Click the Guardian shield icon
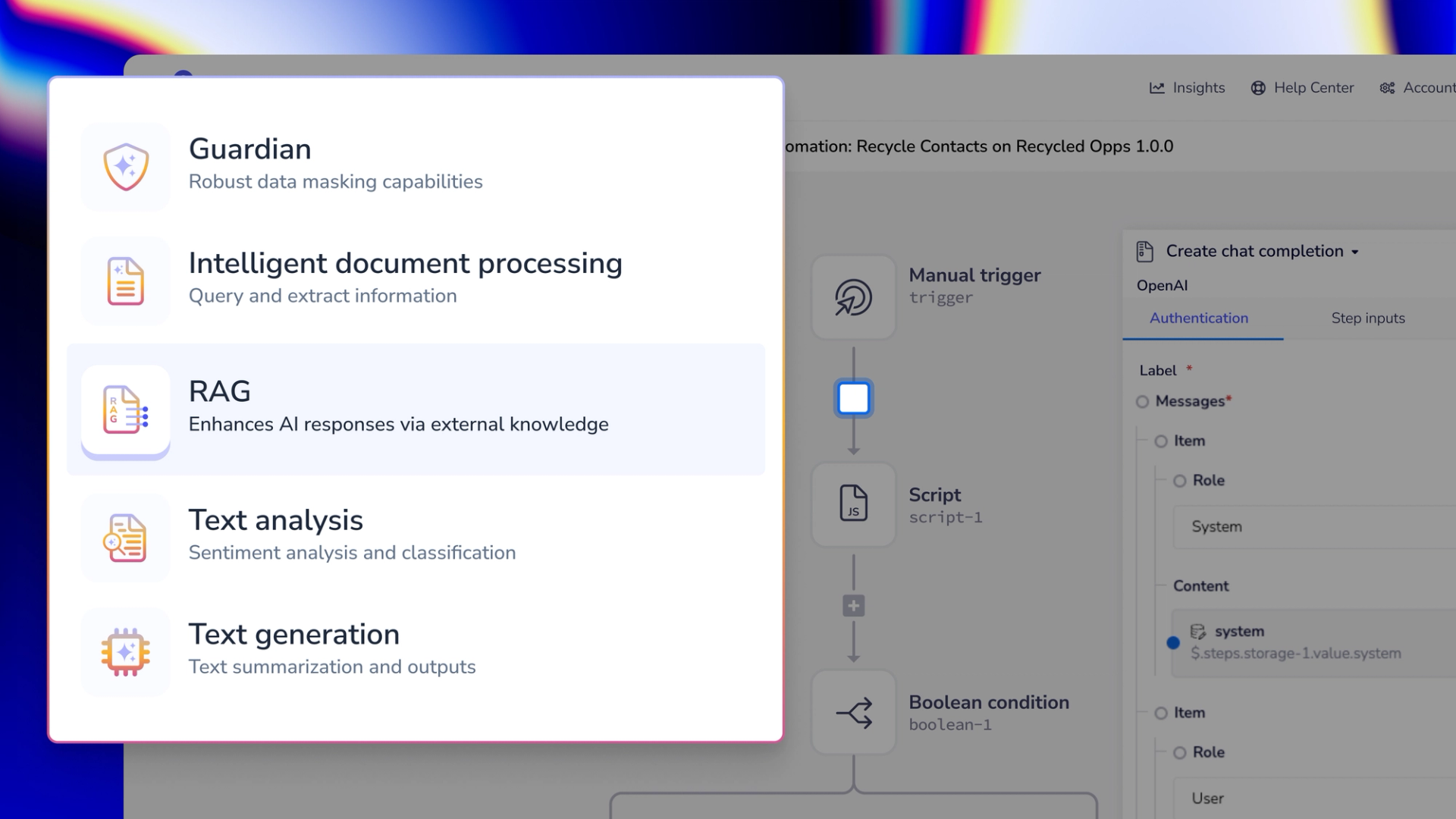This screenshot has height=819, width=1456. (x=126, y=167)
